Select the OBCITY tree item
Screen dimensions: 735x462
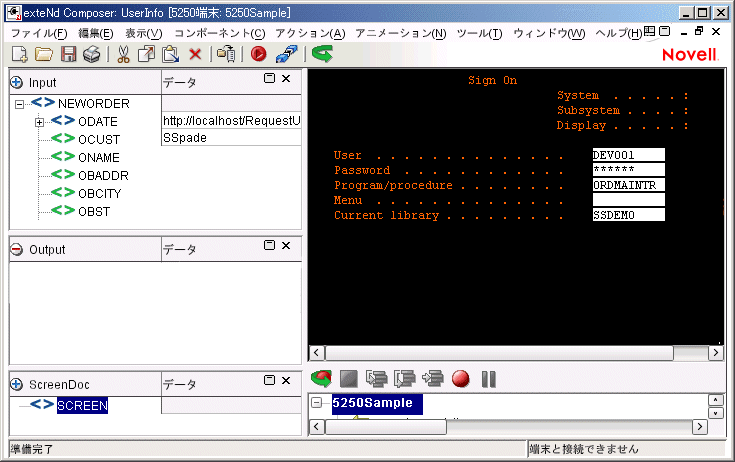[99, 194]
